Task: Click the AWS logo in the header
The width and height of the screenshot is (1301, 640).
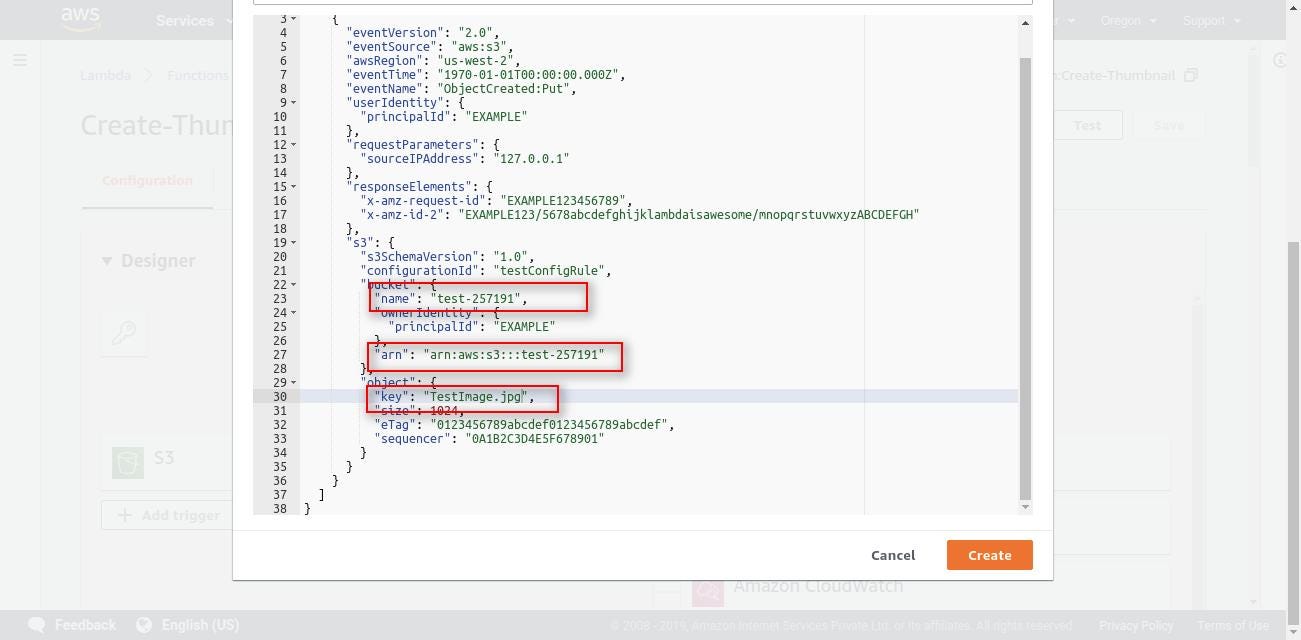Action: point(80,19)
